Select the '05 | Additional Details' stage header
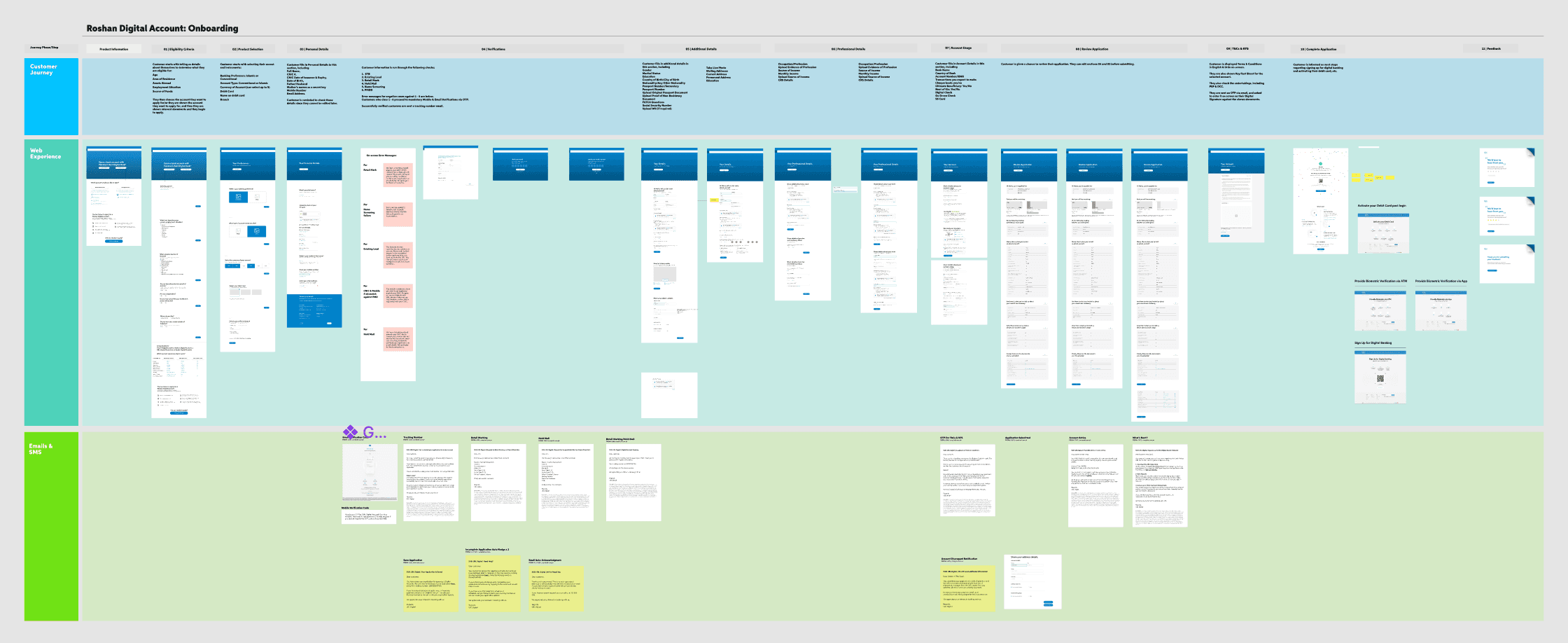This screenshot has width=1568, height=643. (x=701, y=49)
